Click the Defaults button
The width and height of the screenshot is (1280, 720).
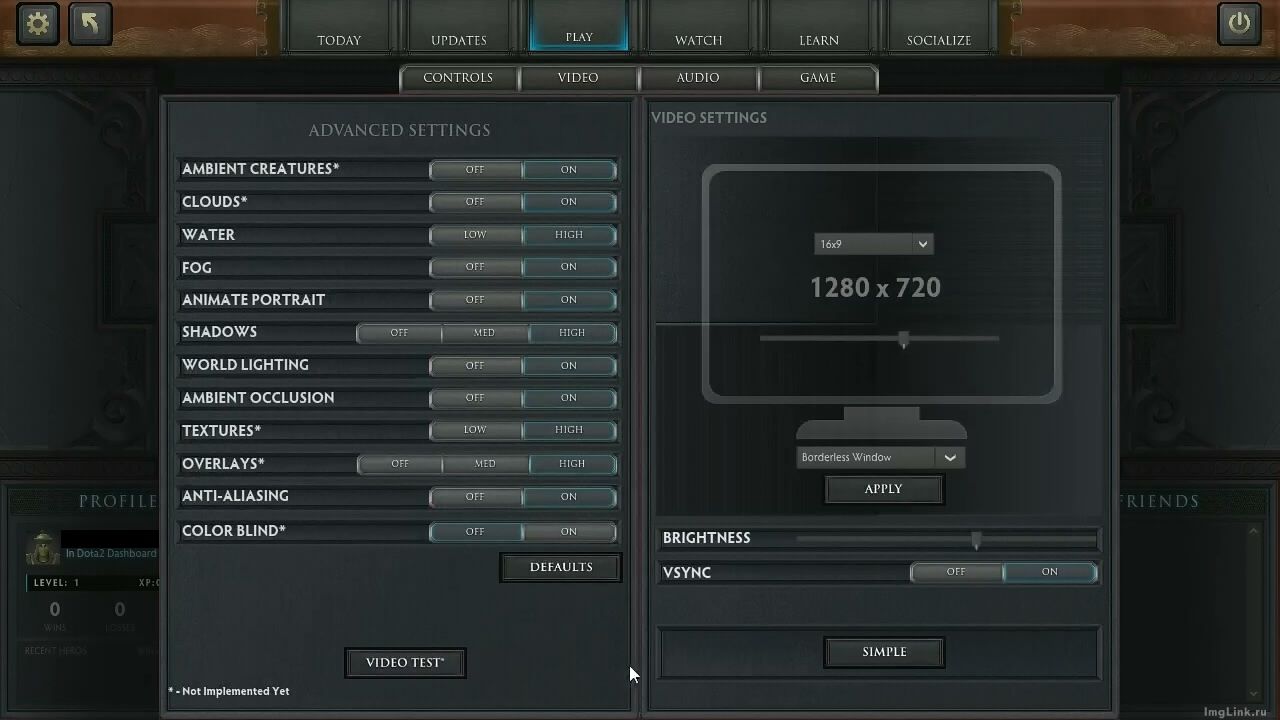(x=561, y=567)
